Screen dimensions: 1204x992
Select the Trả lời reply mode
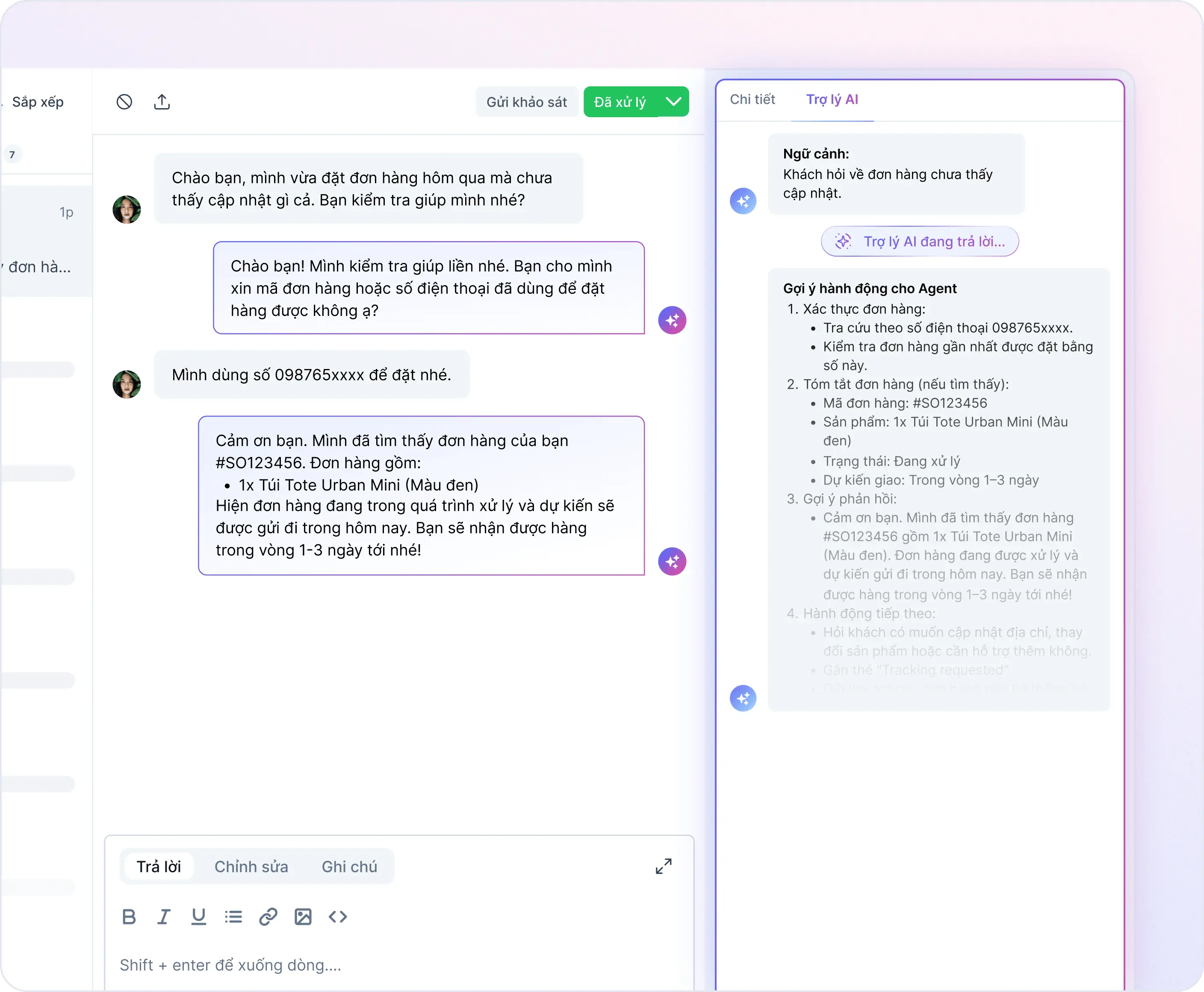[158, 866]
